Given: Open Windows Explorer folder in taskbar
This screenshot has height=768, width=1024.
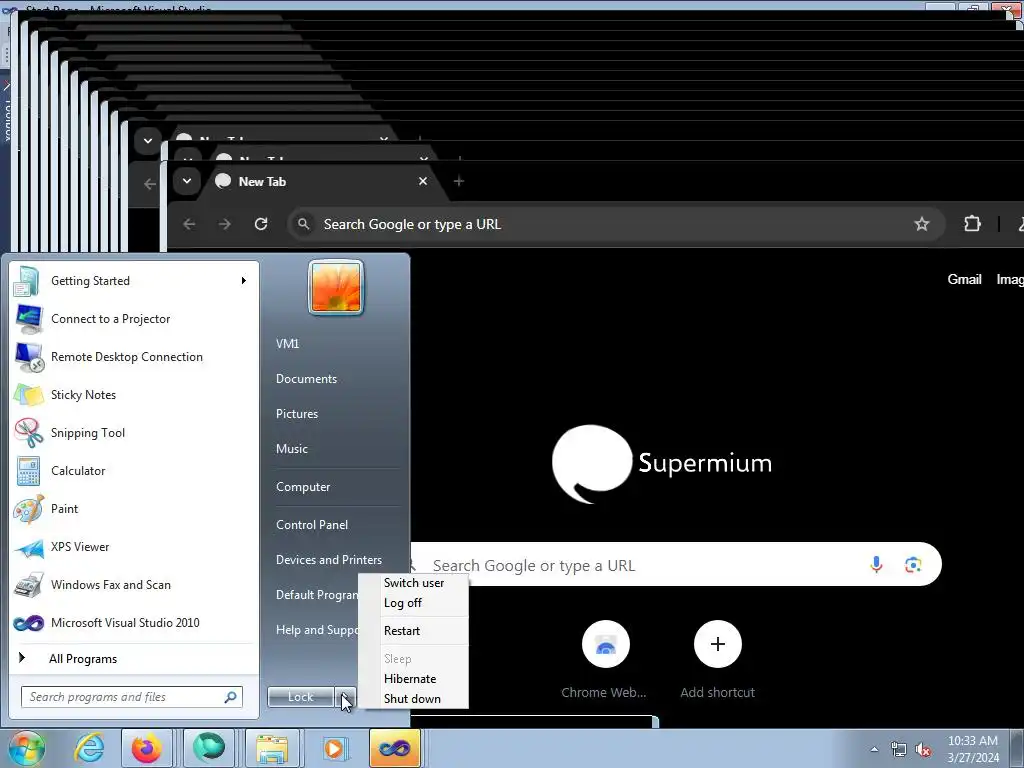Looking at the screenshot, I should 271,748.
